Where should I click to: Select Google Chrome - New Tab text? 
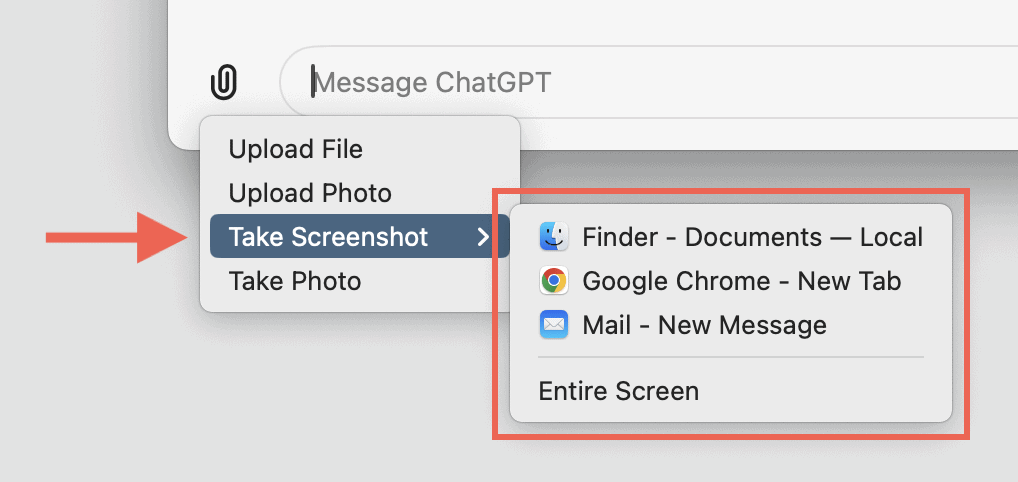(x=741, y=281)
